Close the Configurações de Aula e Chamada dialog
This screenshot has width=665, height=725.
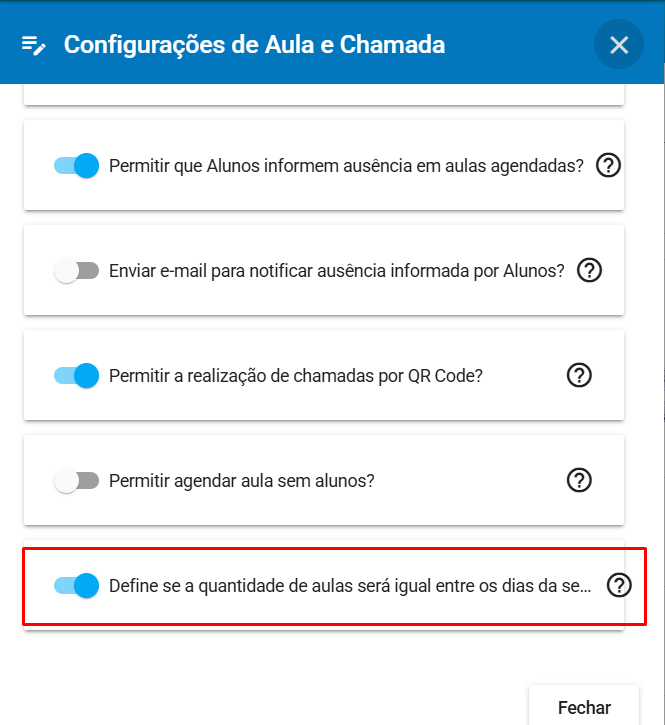point(618,45)
